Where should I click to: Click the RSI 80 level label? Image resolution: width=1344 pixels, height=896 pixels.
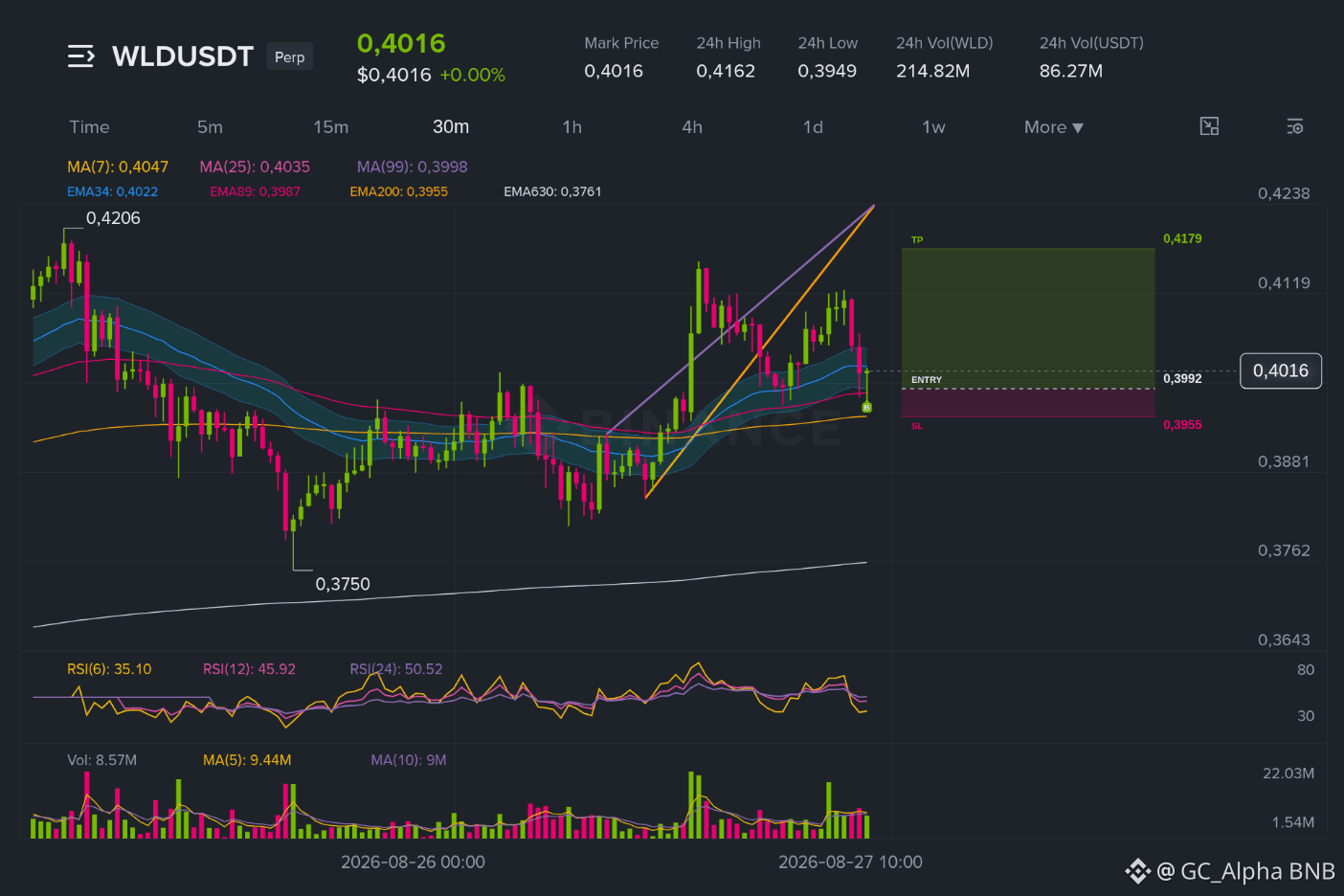pyautogui.click(x=1306, y=669)
